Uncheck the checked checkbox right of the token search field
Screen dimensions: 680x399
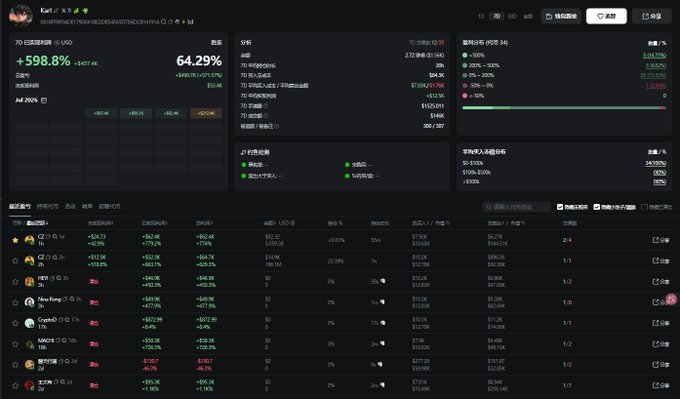[x=560, y=207]
